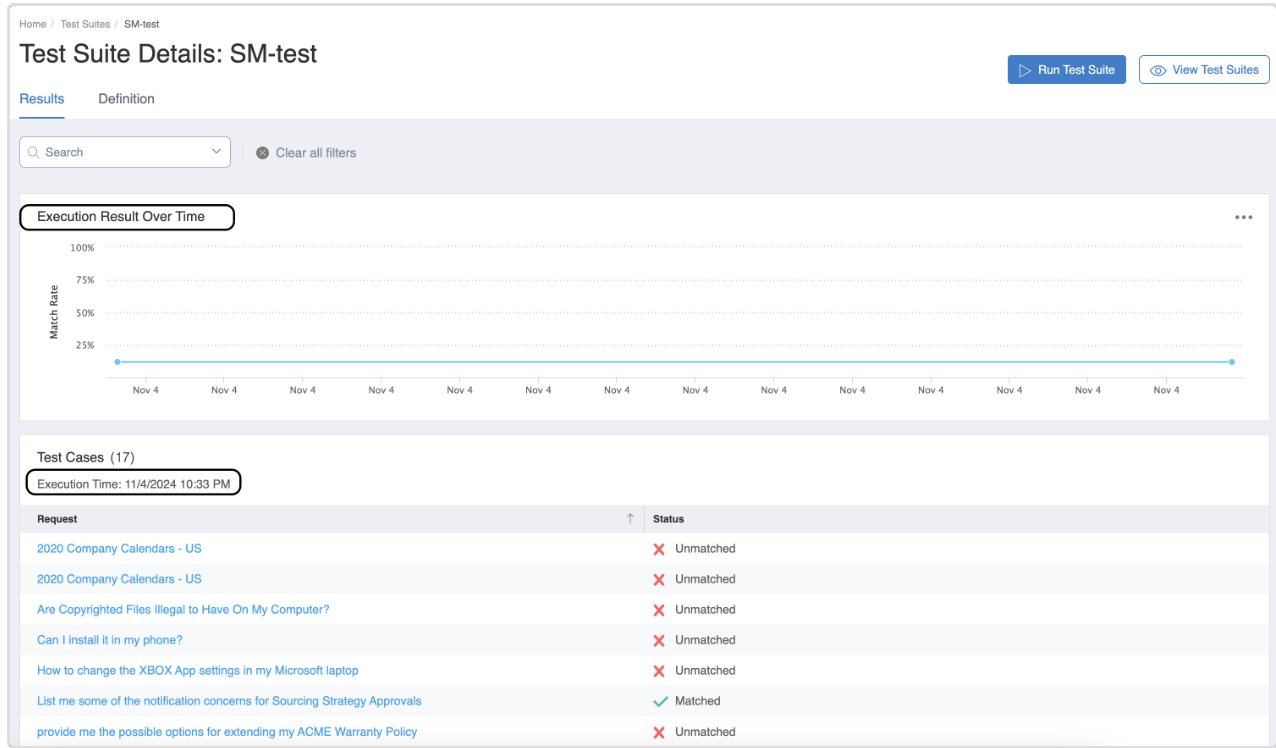Click the green check Matched status icon
The image size is (1276, 748).
point(660,702)
